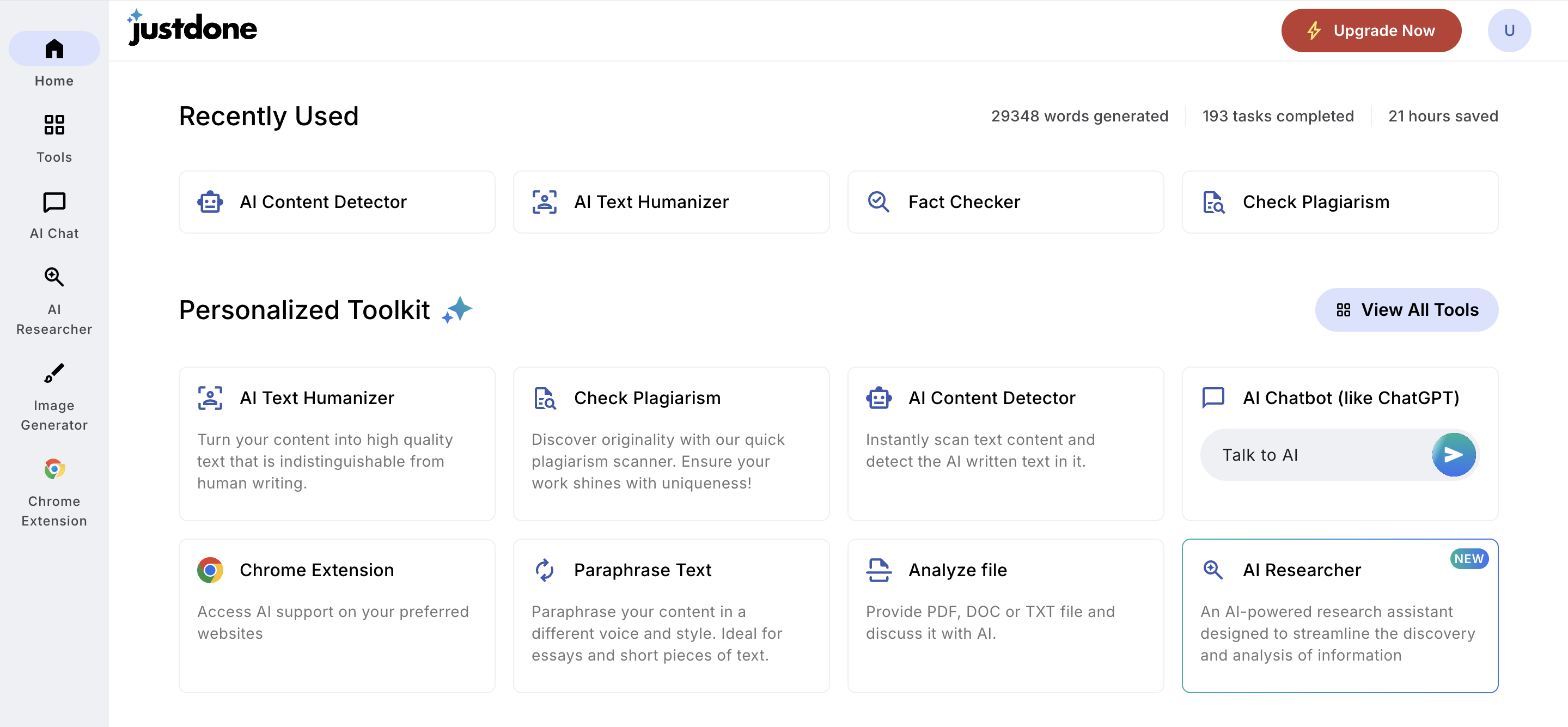Click 'Access AI support on your preferred websites' text
The width and height of the screenshot is (1568, 727).
tap(333, 622)
